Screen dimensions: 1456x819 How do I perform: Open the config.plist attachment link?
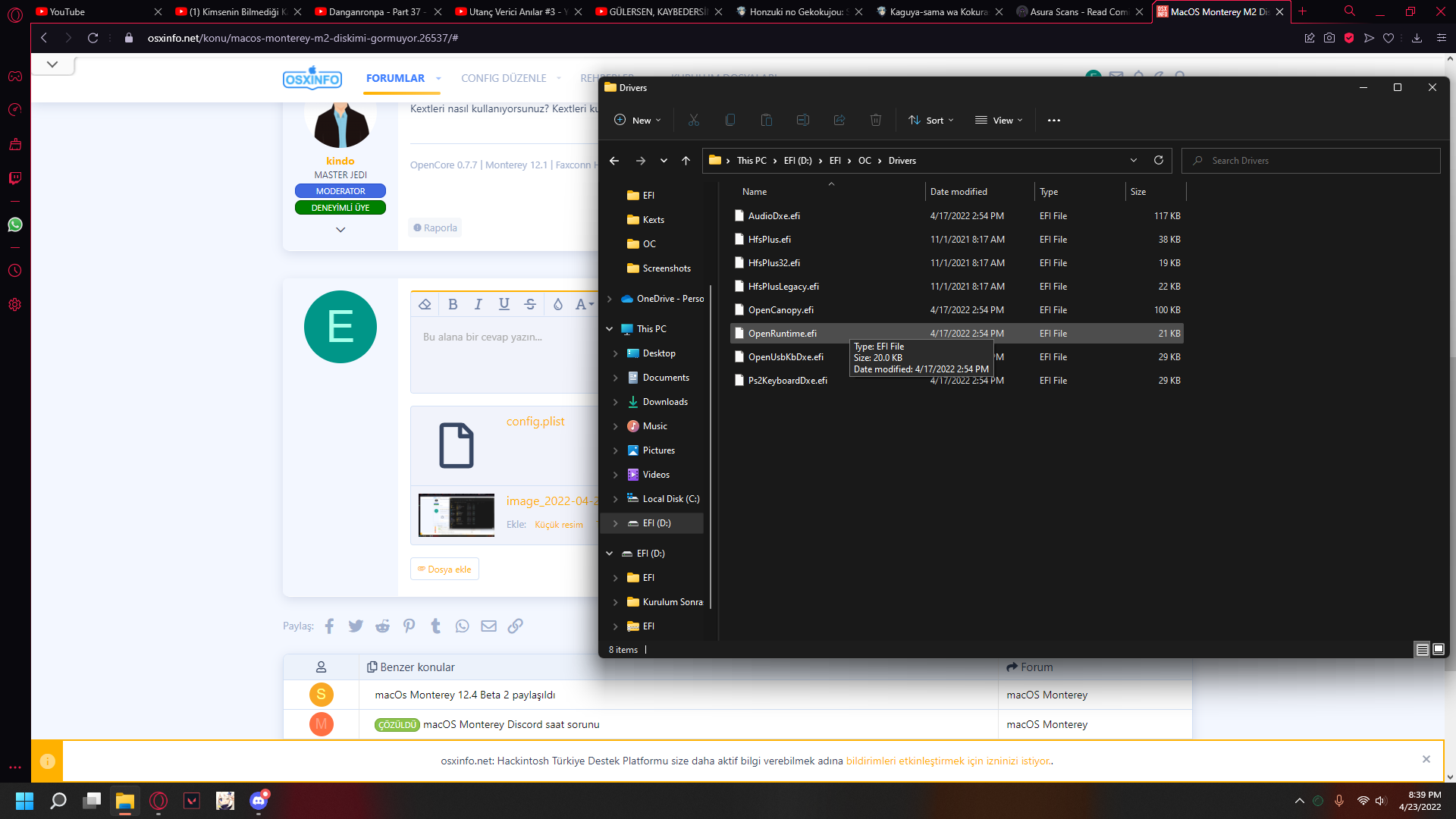535,422
